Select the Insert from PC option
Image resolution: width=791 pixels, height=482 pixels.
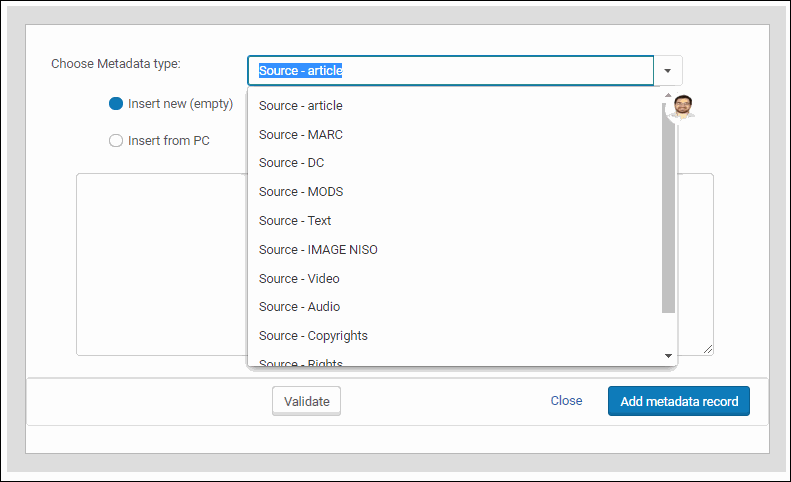[116, 141]
